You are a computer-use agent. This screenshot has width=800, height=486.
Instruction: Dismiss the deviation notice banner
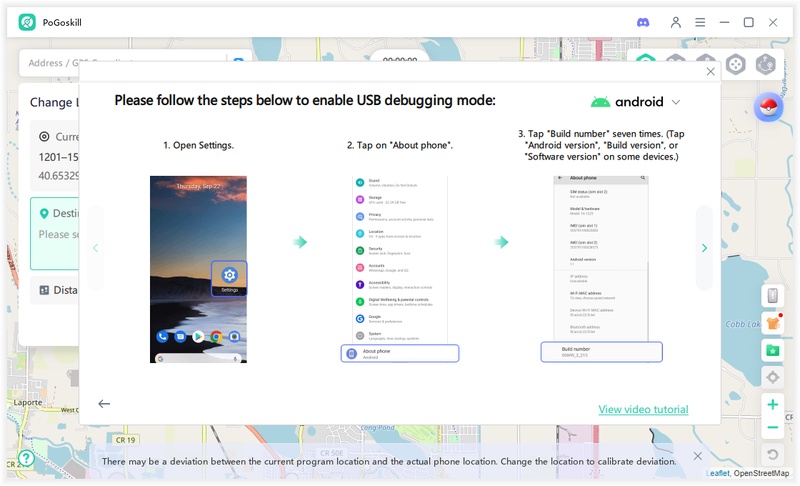point(697,456)
